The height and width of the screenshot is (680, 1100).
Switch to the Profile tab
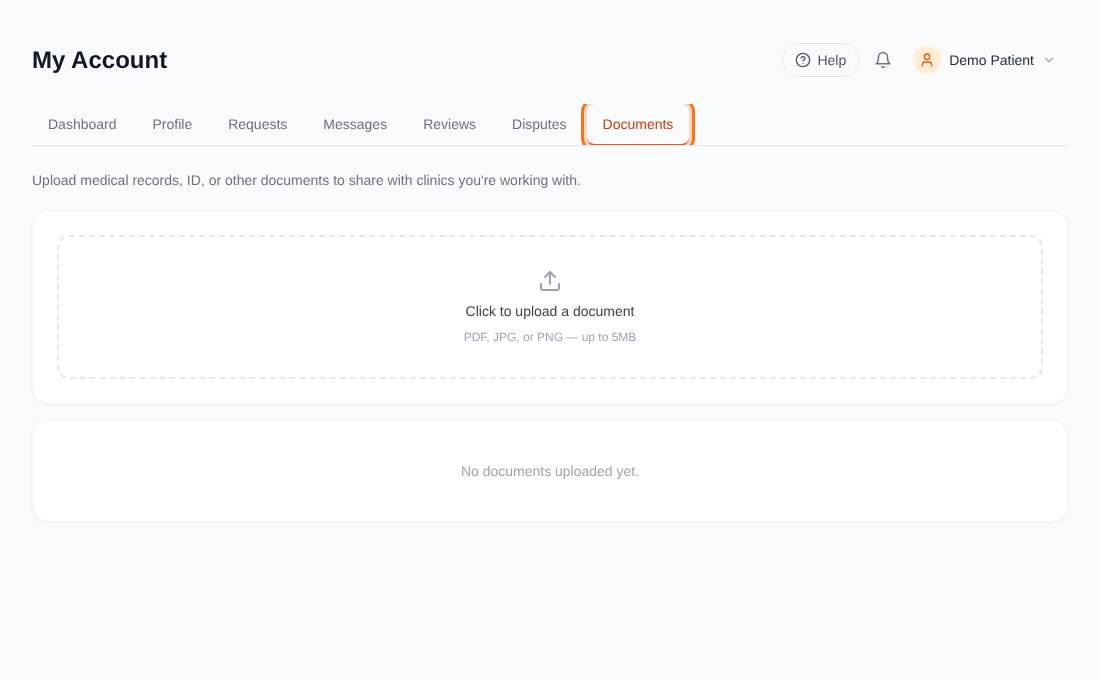point(172,124)
